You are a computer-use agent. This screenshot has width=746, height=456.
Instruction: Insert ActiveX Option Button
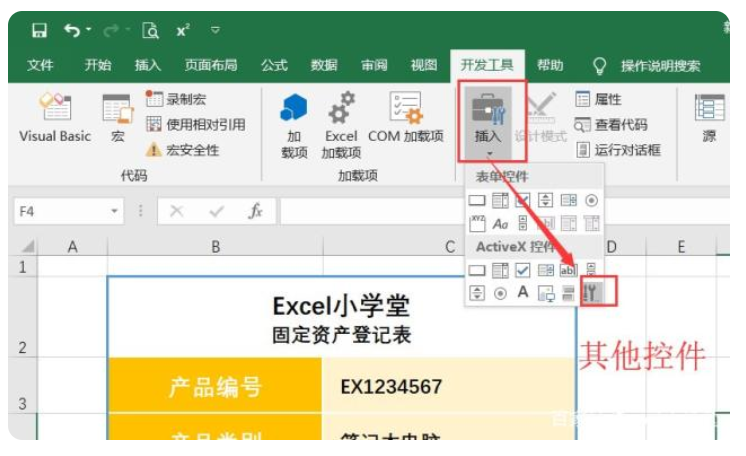500,293
